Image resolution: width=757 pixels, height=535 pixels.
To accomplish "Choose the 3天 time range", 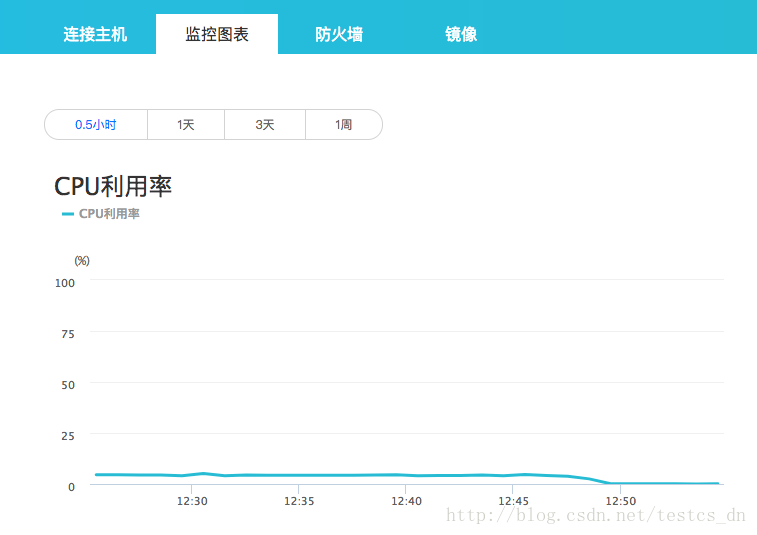I will pyautogui.click(x=265, y=125).
